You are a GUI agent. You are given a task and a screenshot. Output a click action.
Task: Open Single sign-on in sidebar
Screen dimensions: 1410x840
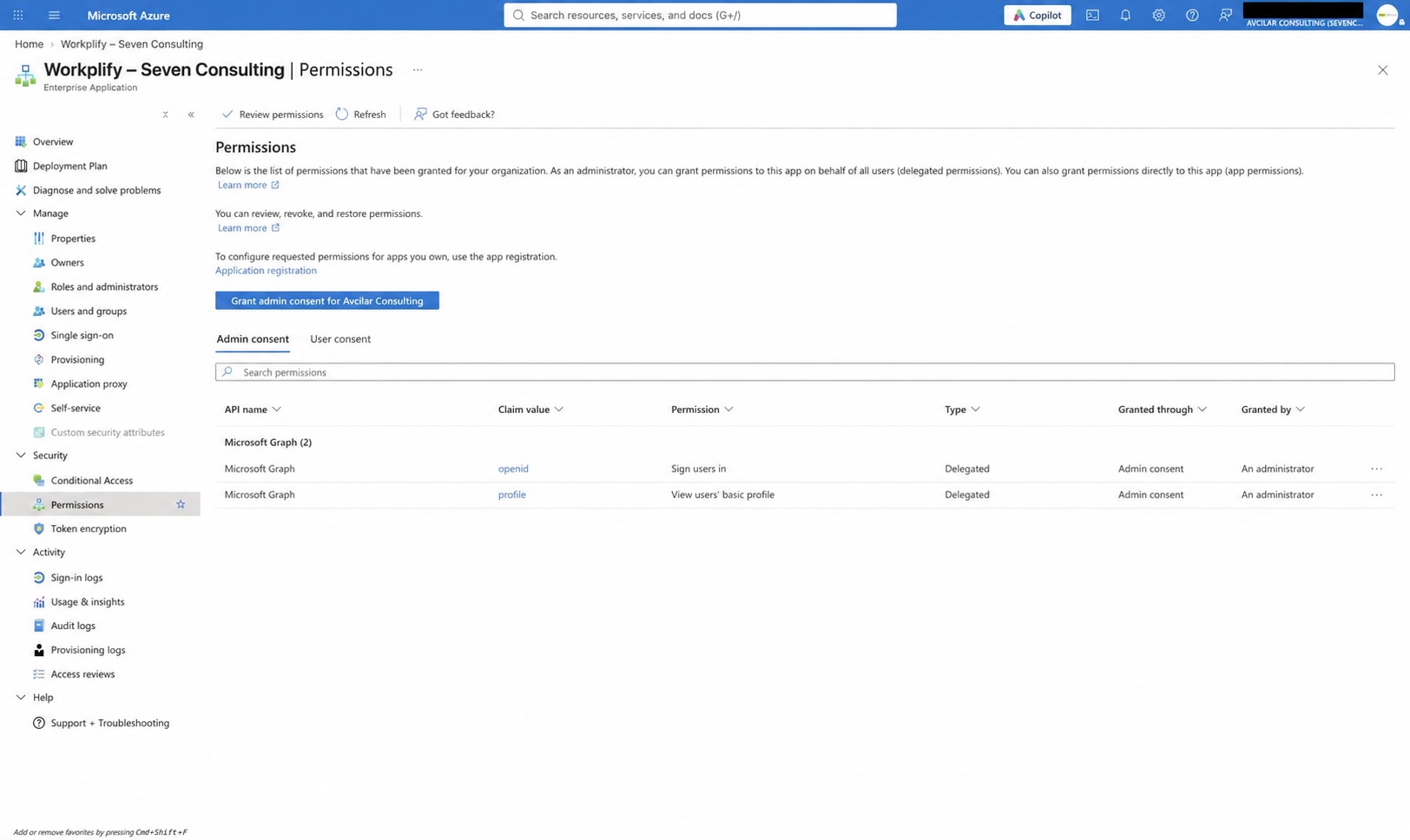tap(82, 335)
